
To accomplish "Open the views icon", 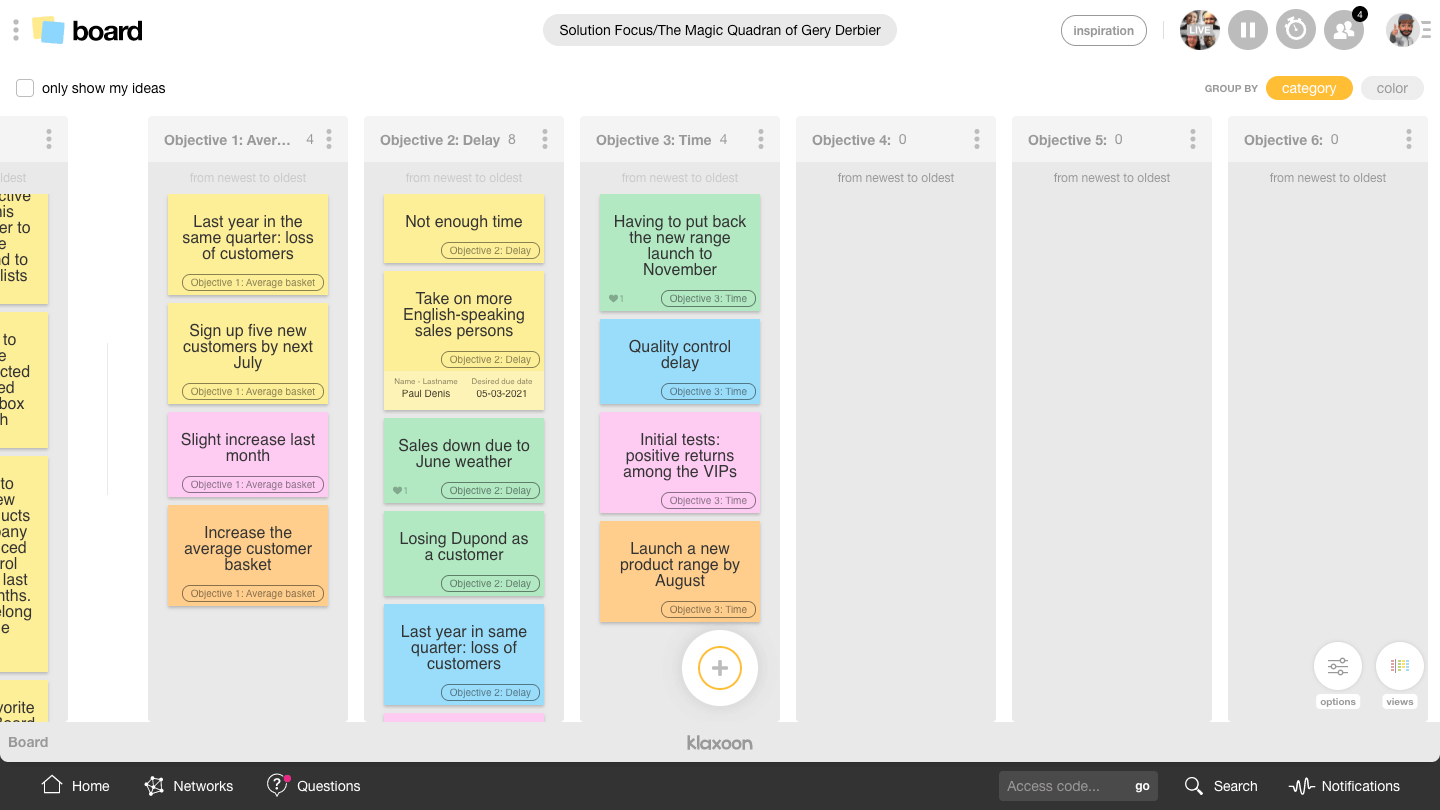I will pos(1399,667).
